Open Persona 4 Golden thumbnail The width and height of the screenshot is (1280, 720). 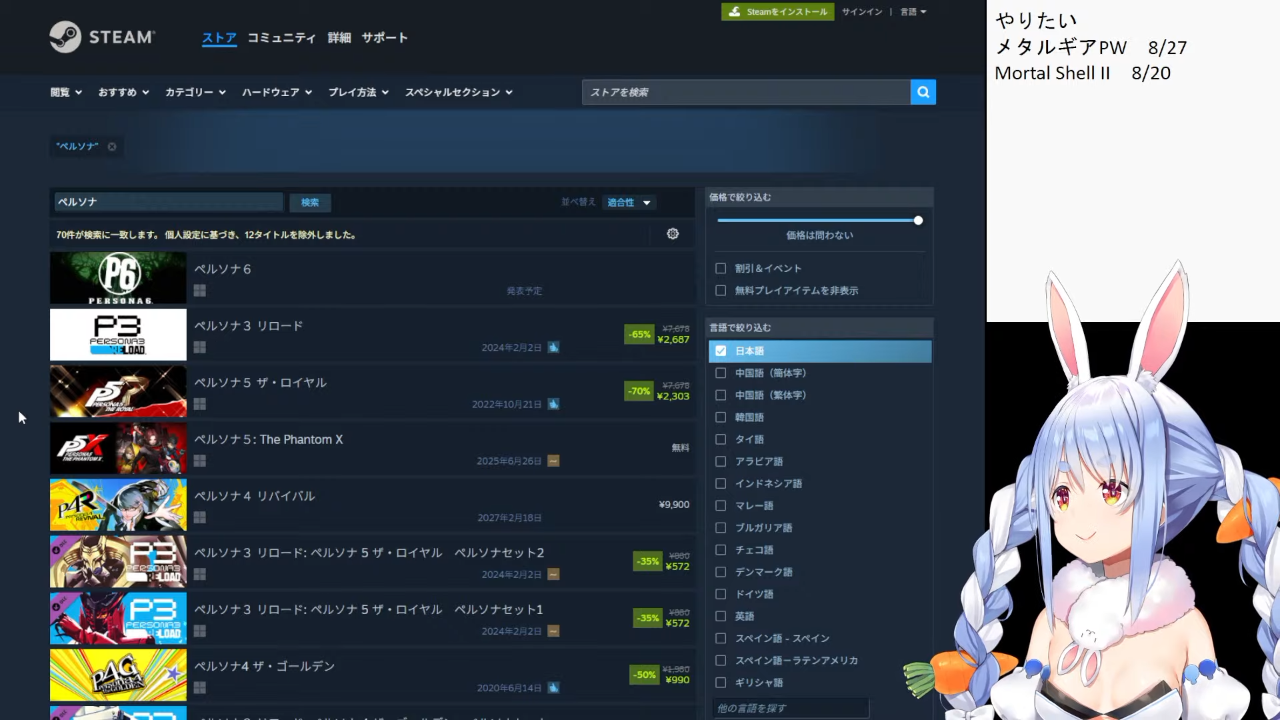click(118, 675)
